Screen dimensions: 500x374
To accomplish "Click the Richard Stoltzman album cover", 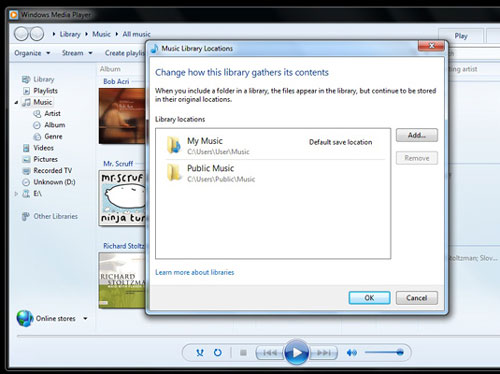I will tap(122, 280).
